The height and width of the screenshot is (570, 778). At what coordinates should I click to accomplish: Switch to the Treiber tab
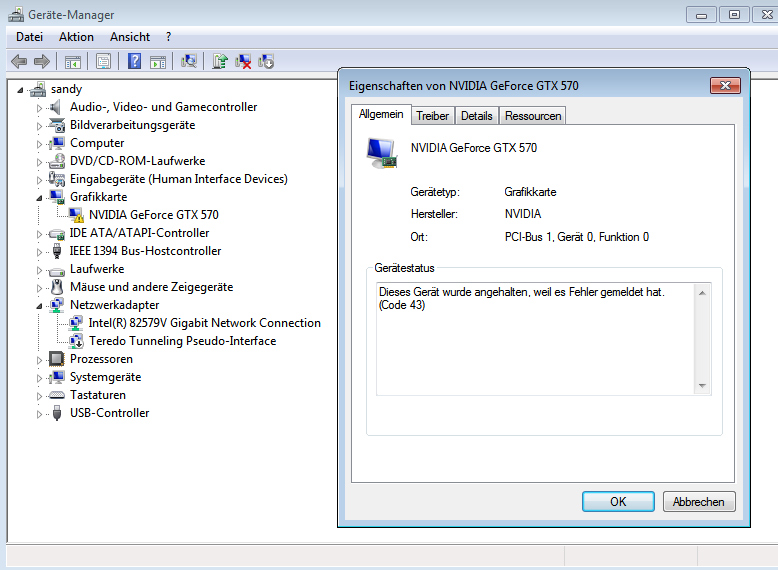point(432,116)
